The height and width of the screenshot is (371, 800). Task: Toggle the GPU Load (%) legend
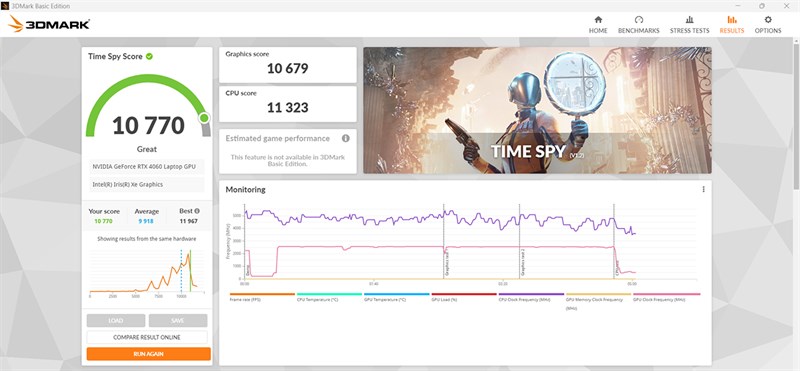pyautogui.click(x=464, y=297)
